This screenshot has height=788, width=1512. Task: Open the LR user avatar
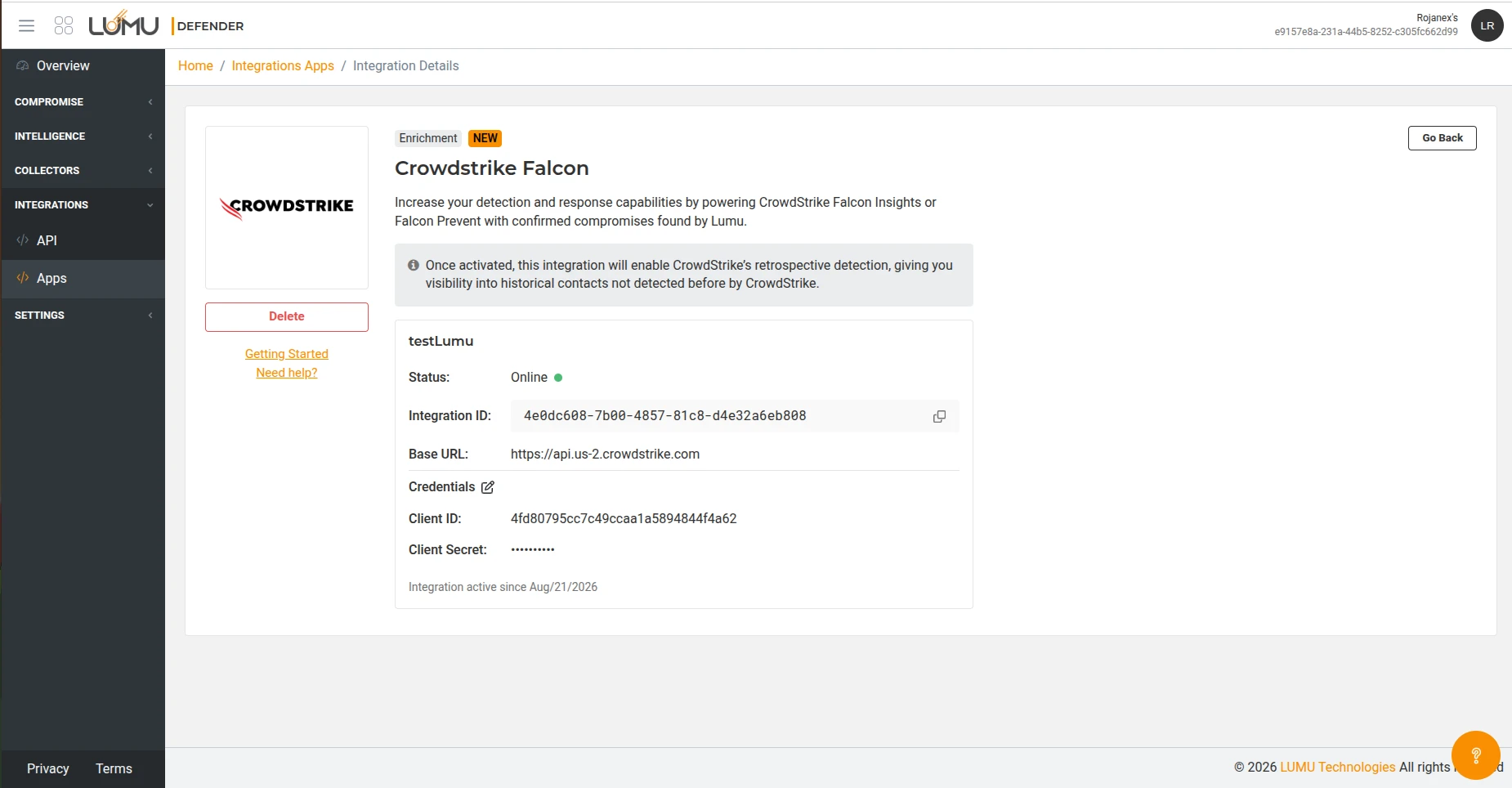pos(1487,25)
